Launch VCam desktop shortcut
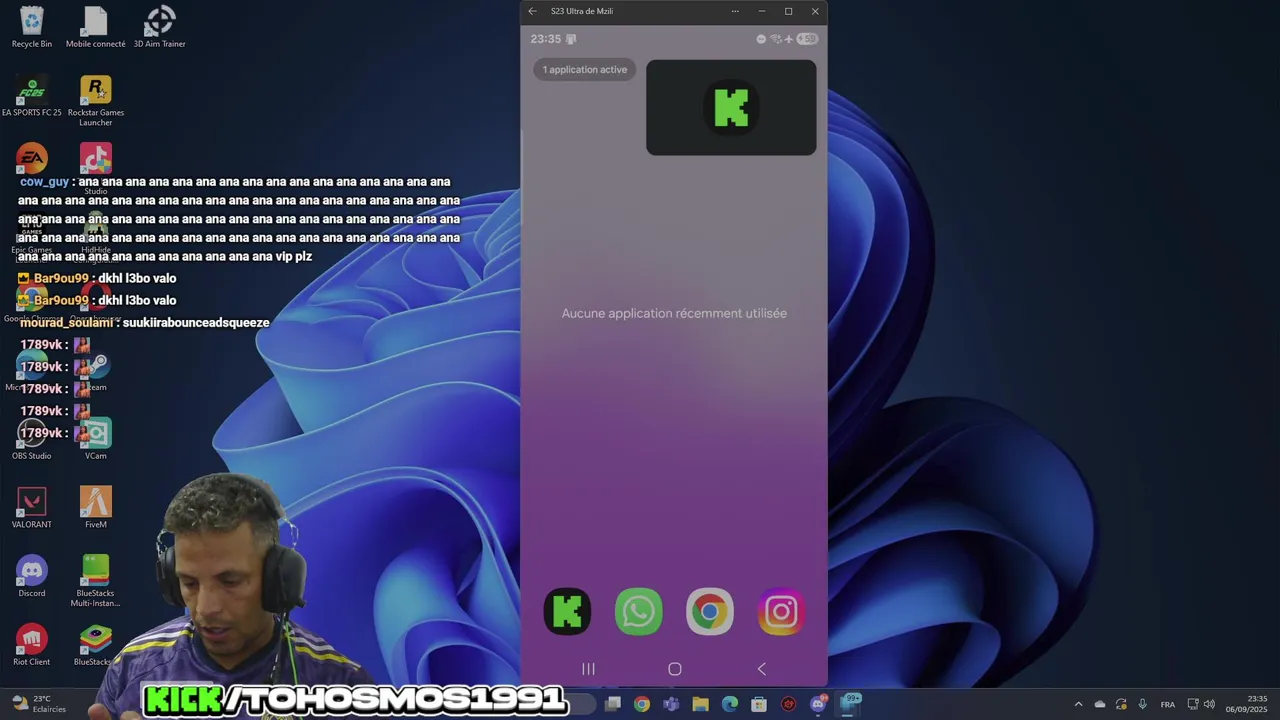Viewport: 1280px width, 720px height. [96, 440]
